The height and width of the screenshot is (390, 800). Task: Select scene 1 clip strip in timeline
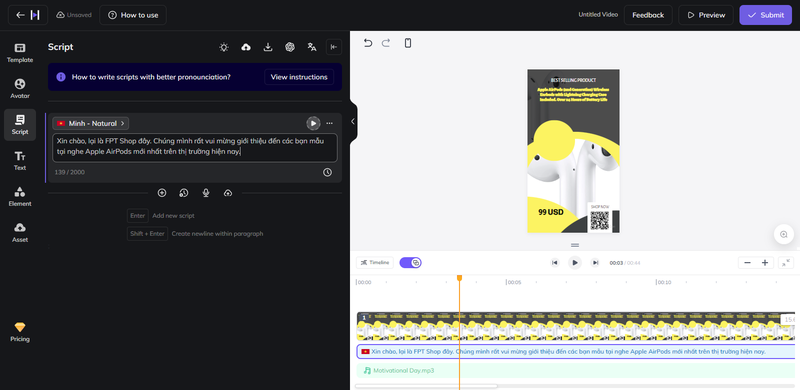pyautogui.click(x=576, y=326)
